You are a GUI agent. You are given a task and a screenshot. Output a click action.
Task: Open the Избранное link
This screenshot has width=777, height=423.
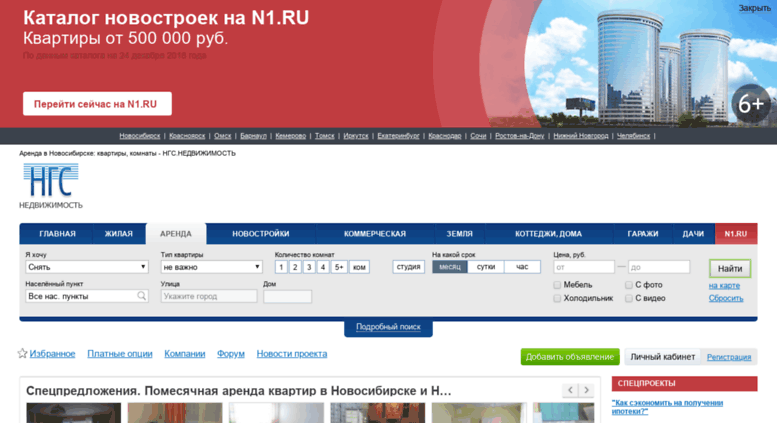[53, 354]
